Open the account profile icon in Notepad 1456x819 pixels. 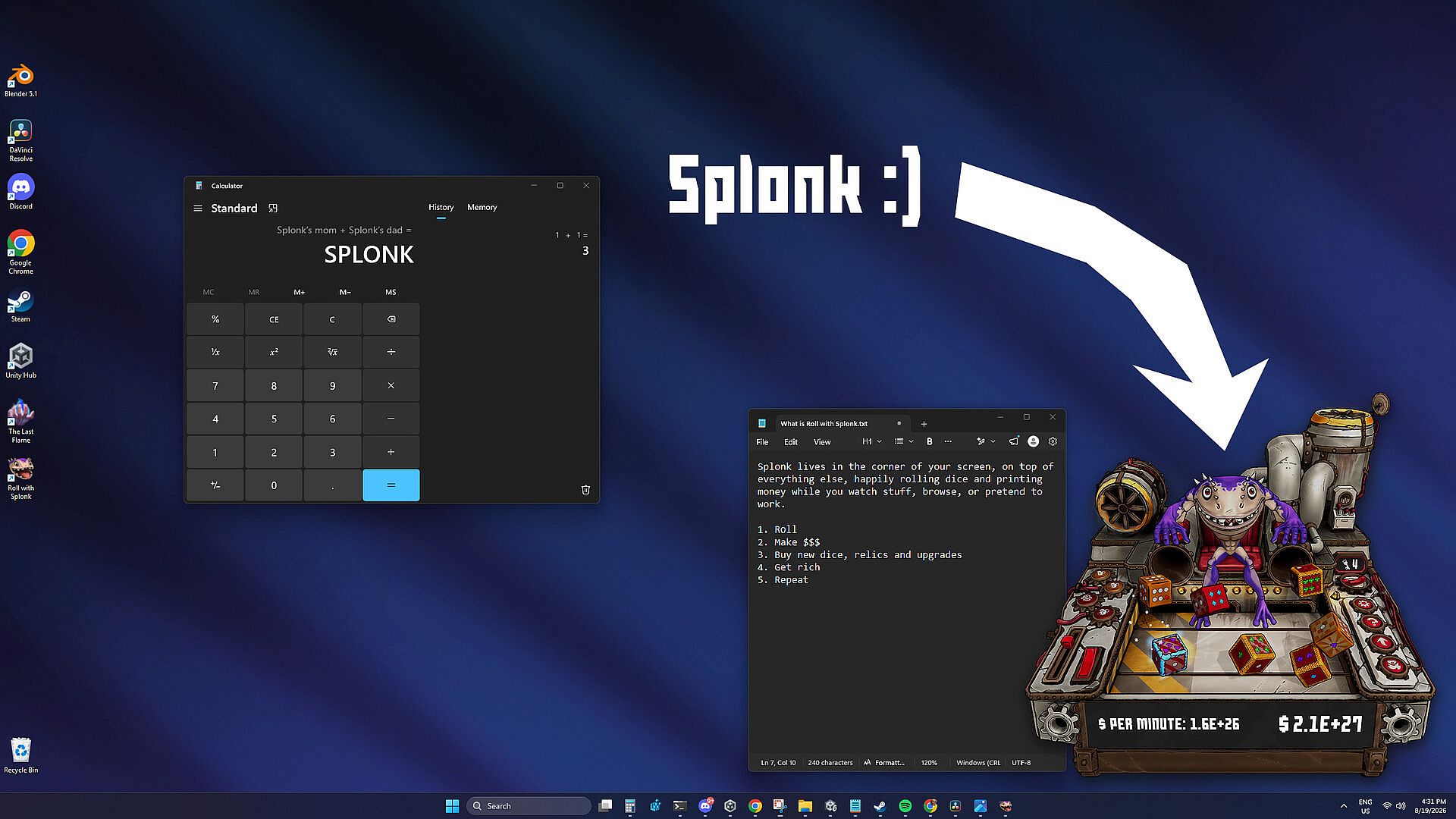1033,441
